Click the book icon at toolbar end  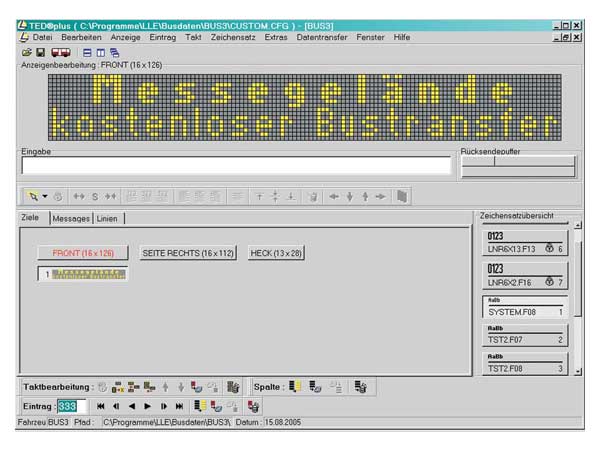tap(402, 196)
